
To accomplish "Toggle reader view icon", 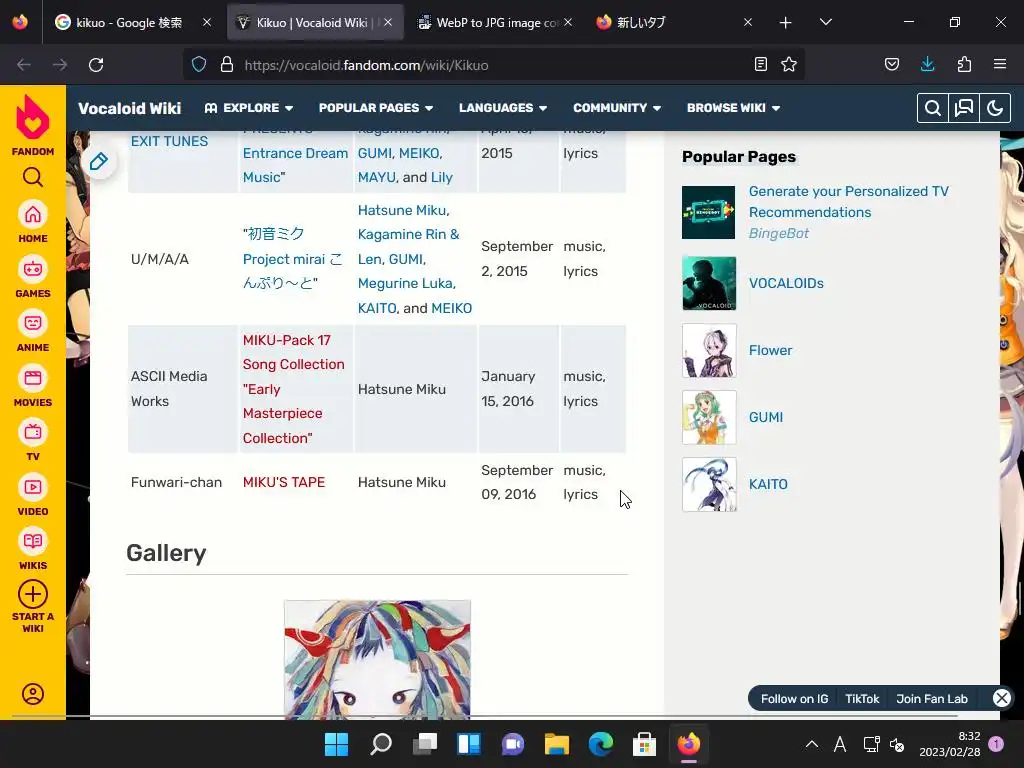I will [x=760, y=64].
